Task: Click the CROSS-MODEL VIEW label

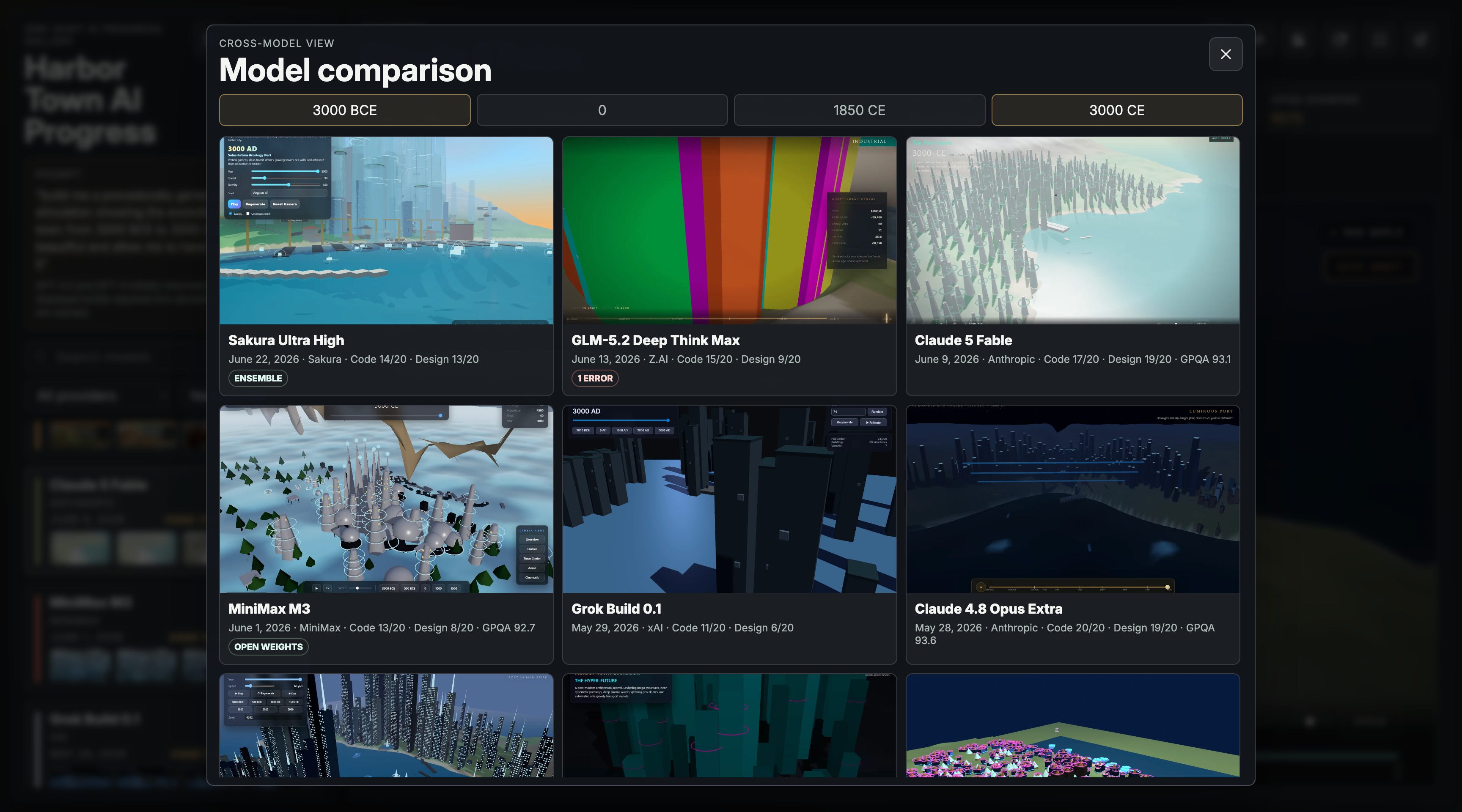Action: 276,43
